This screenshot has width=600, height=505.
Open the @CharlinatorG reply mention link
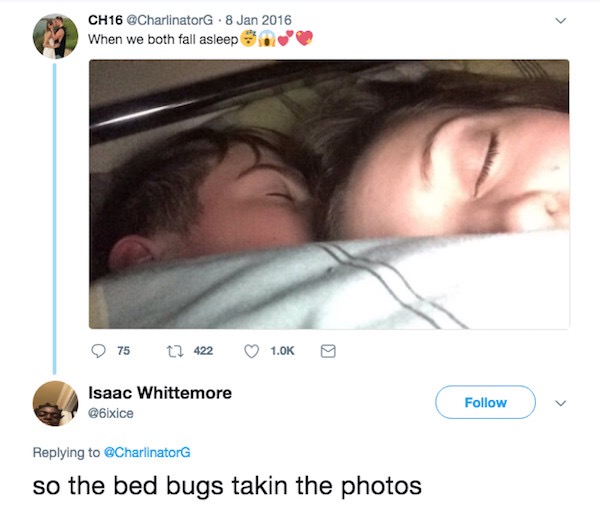point(147,453)
